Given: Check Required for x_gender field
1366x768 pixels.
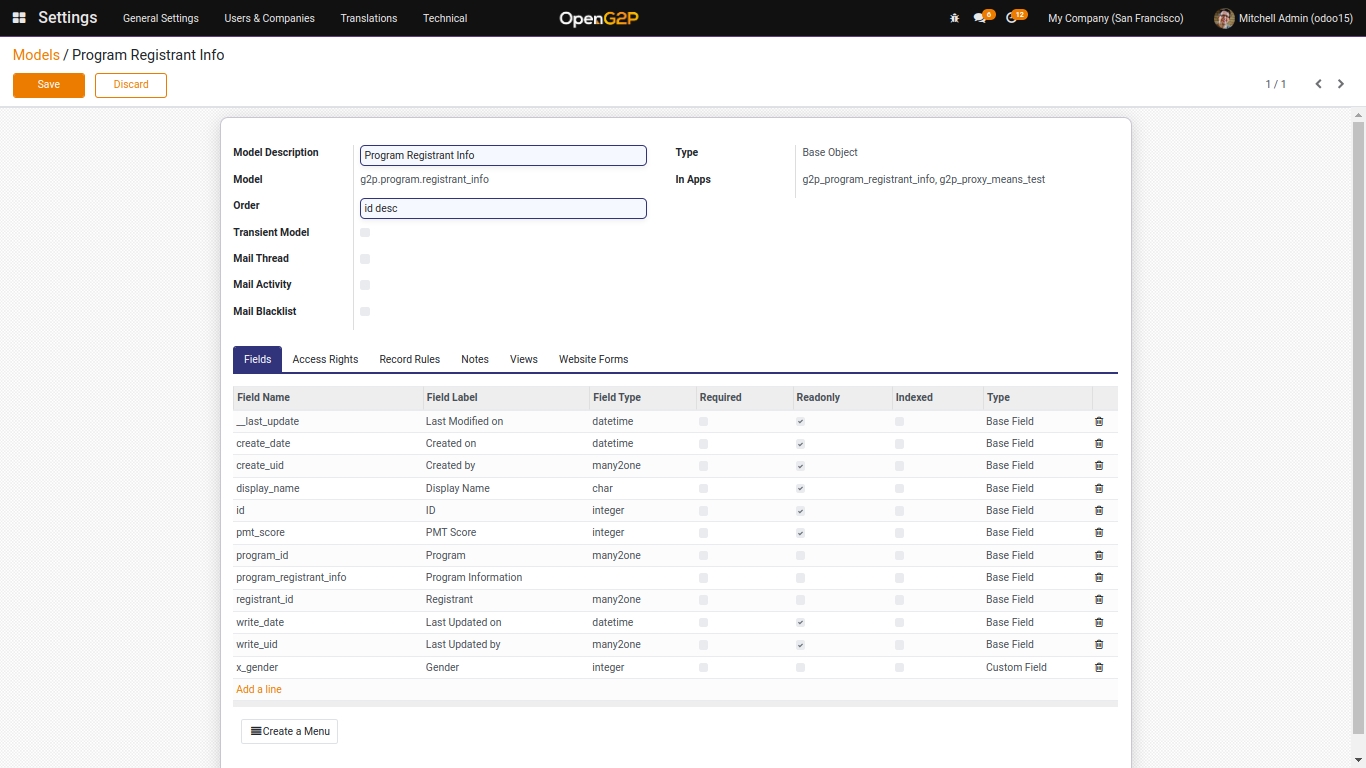Looking at the screenshot, I should click(x=703, y=667).
